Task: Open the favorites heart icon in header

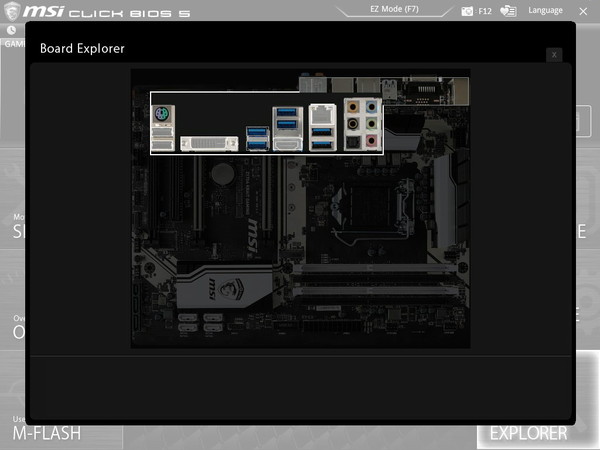Action: tap(508, 11)
